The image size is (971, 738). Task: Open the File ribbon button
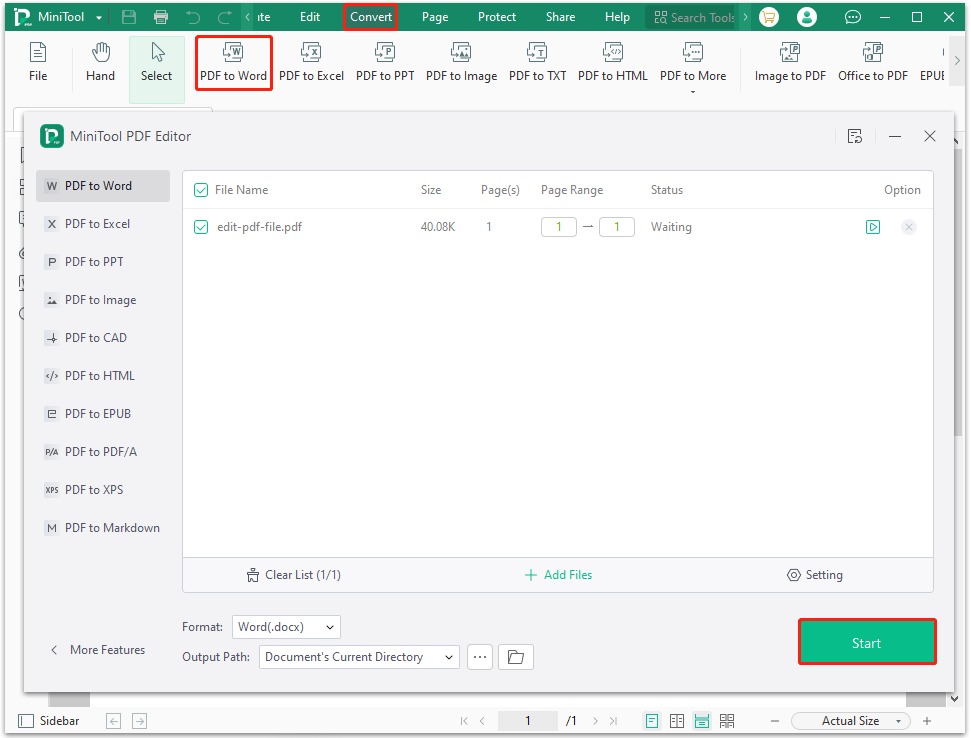(38, 63)
